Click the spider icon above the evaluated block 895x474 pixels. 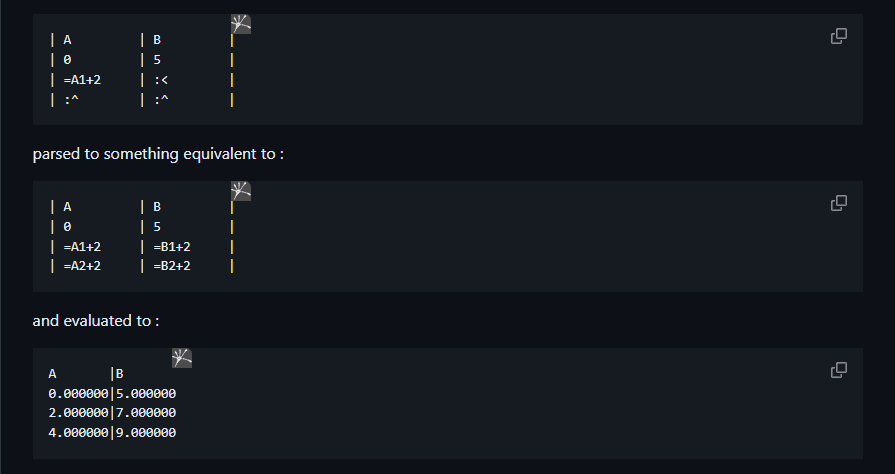pyautogui.click(x=182, y=358)
